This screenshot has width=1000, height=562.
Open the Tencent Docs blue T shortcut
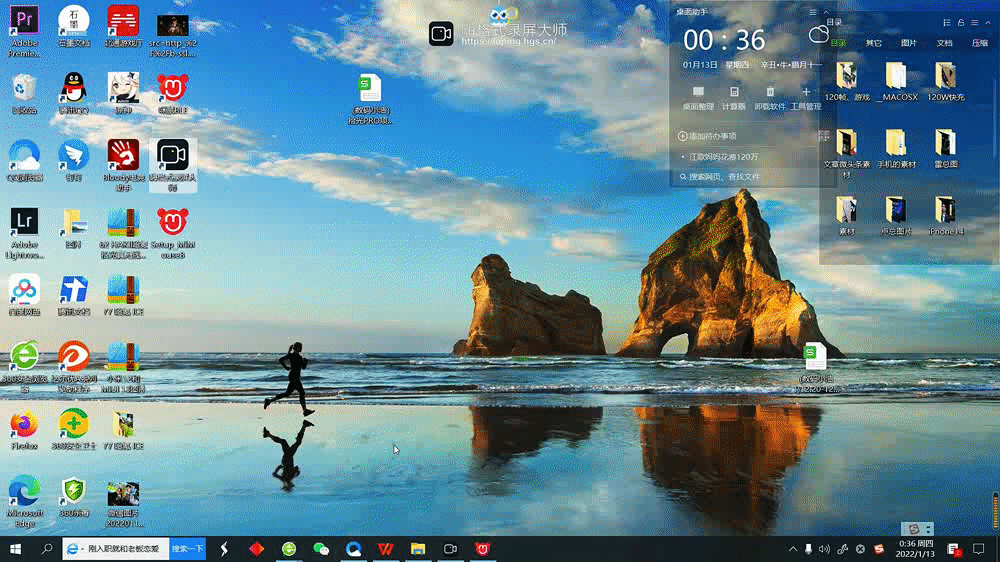(x=74, y=295)
